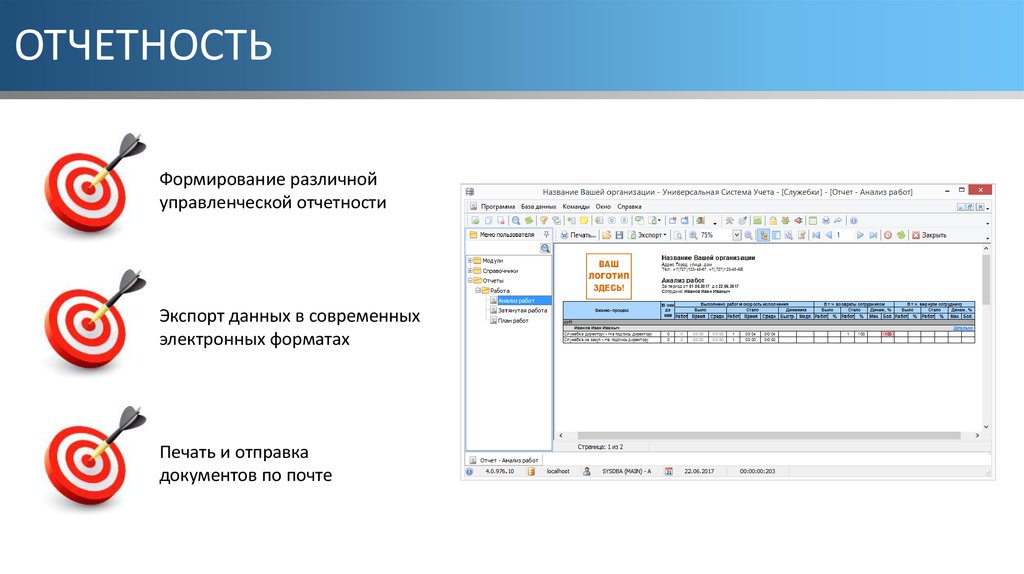Click the floppy disk save icon in the report toolbar

pyautogui.click(x=619, y=235)
